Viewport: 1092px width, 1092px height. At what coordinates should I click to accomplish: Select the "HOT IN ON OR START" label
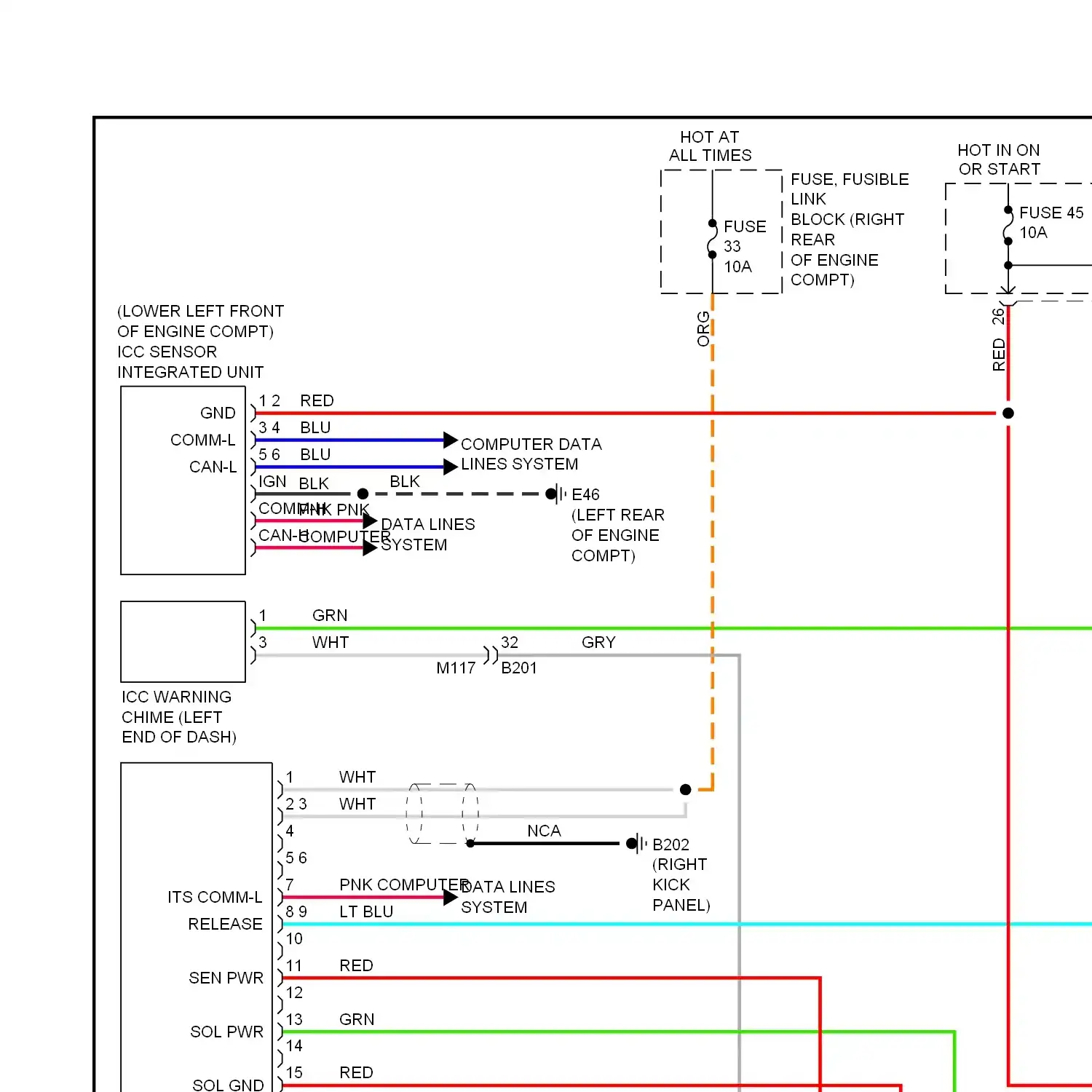[x=999, y=159]
